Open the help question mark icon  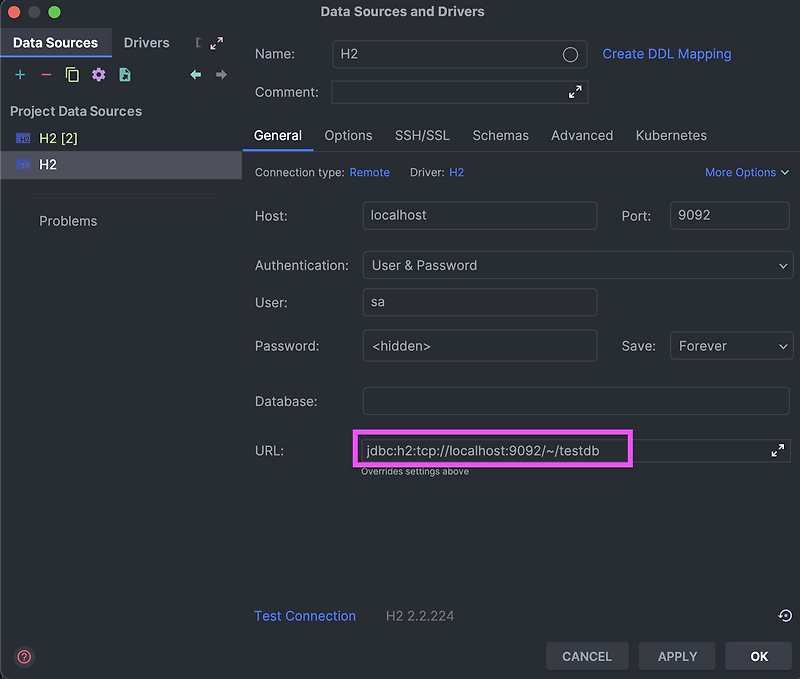tap(24, 657)
